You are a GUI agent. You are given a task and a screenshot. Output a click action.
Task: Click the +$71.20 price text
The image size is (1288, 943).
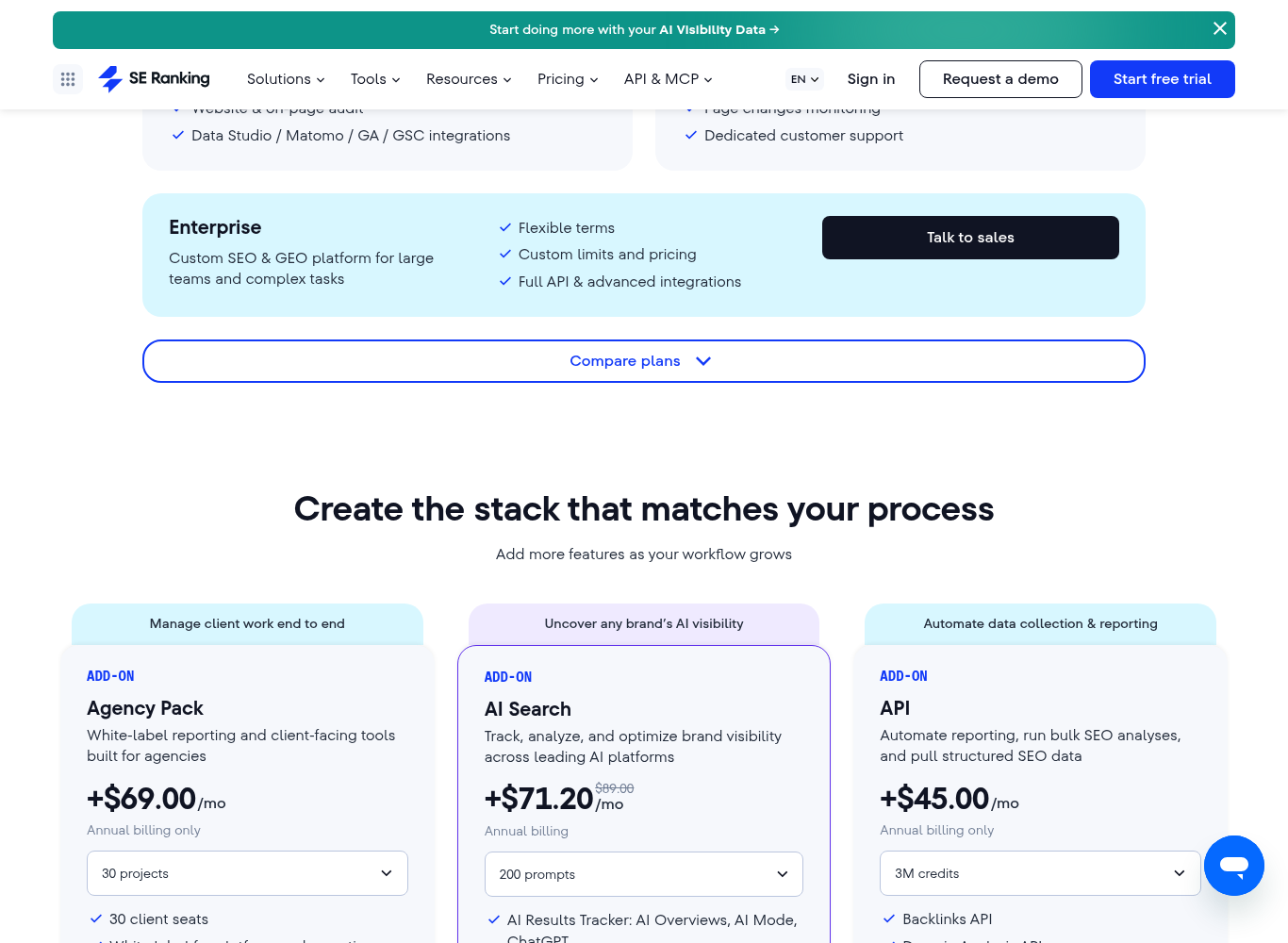coord(538,800)
